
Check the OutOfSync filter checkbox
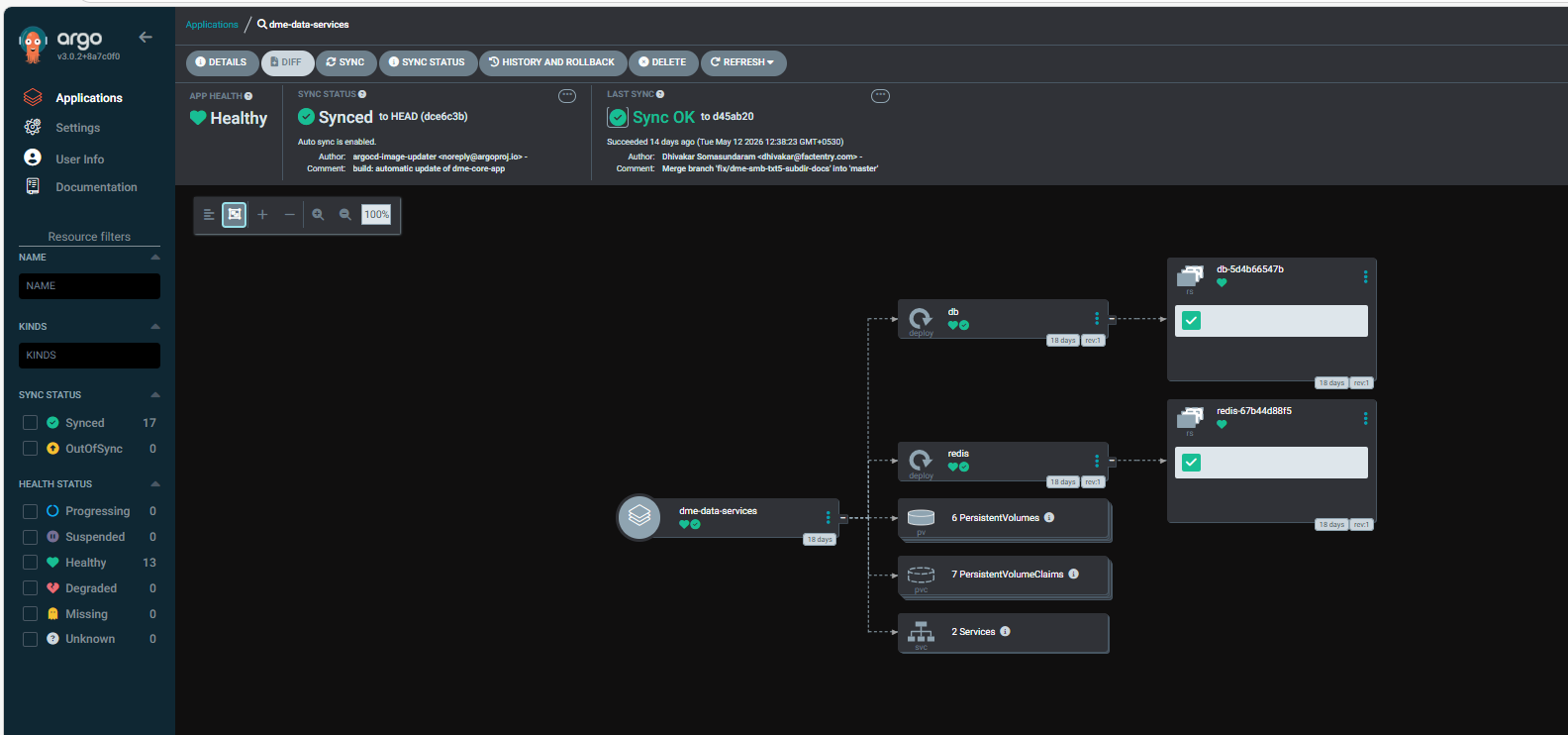point(30,449)
